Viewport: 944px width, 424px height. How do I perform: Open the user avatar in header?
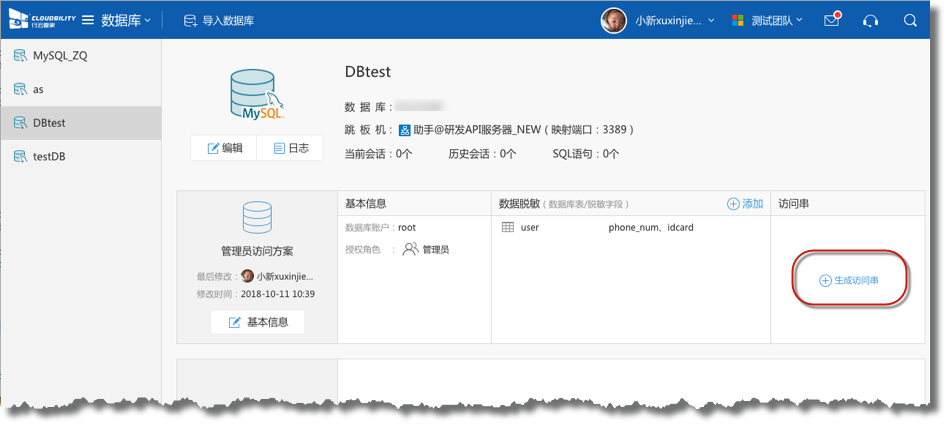[x=613, y=20]
